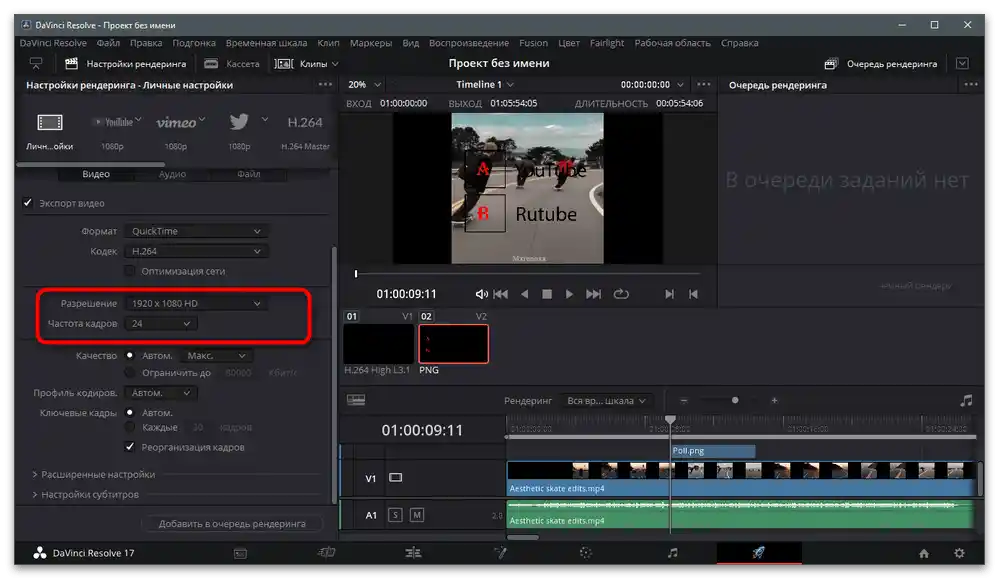Open the Маркеры menu

(371, 43)
